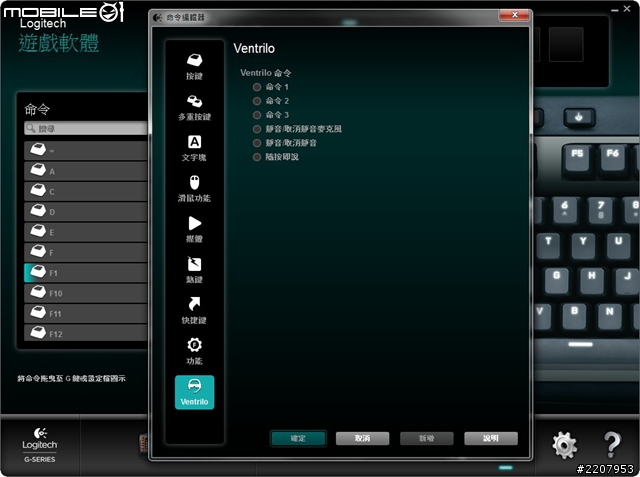Click the N key on keyboard image
The image size is (640, 477).
pos(609,316)
